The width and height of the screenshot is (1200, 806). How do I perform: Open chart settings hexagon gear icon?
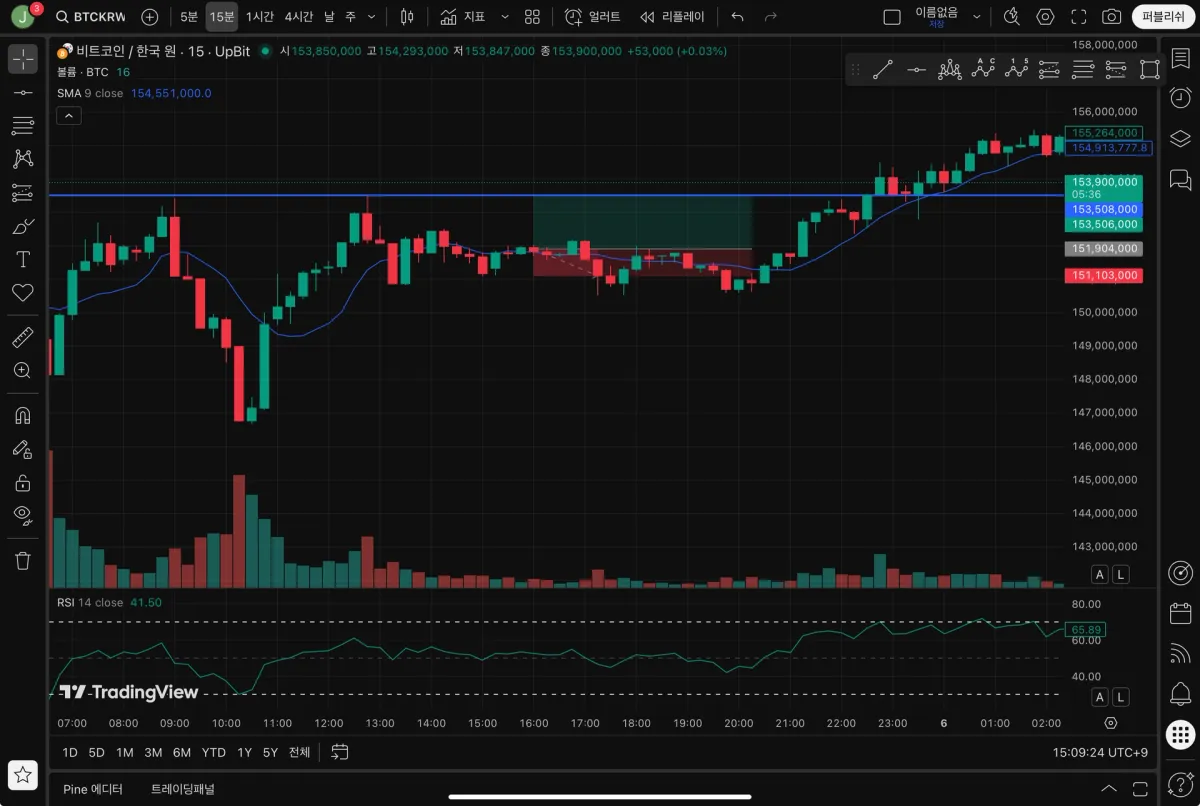1045,17
